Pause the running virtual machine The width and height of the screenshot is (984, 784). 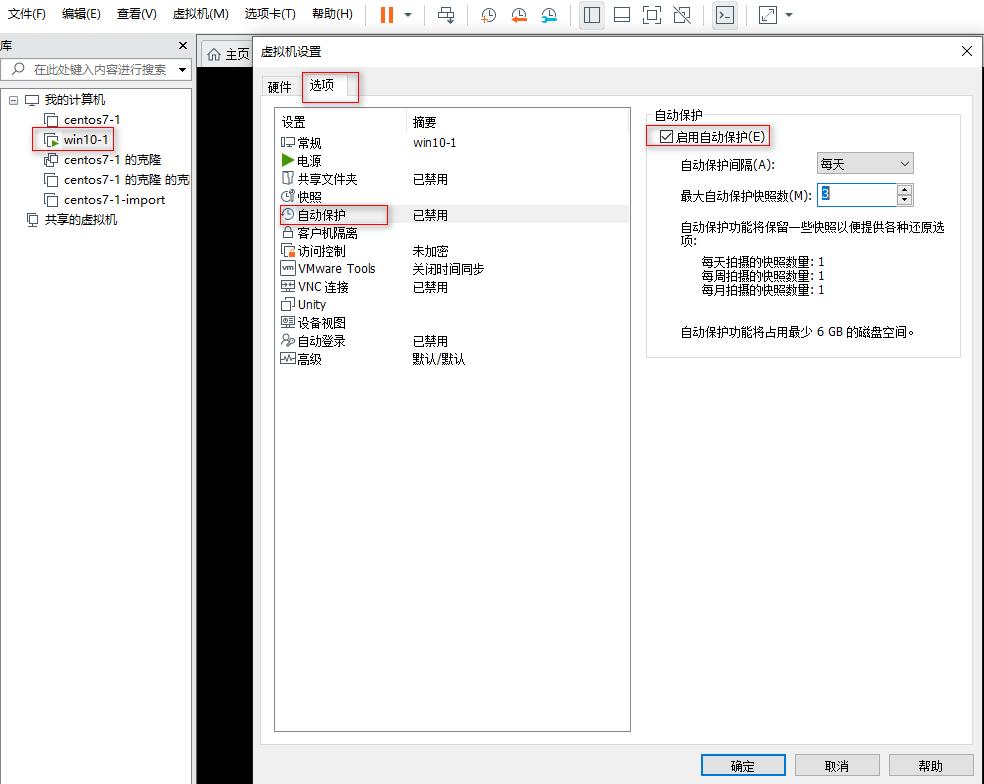tap(385, 14)
